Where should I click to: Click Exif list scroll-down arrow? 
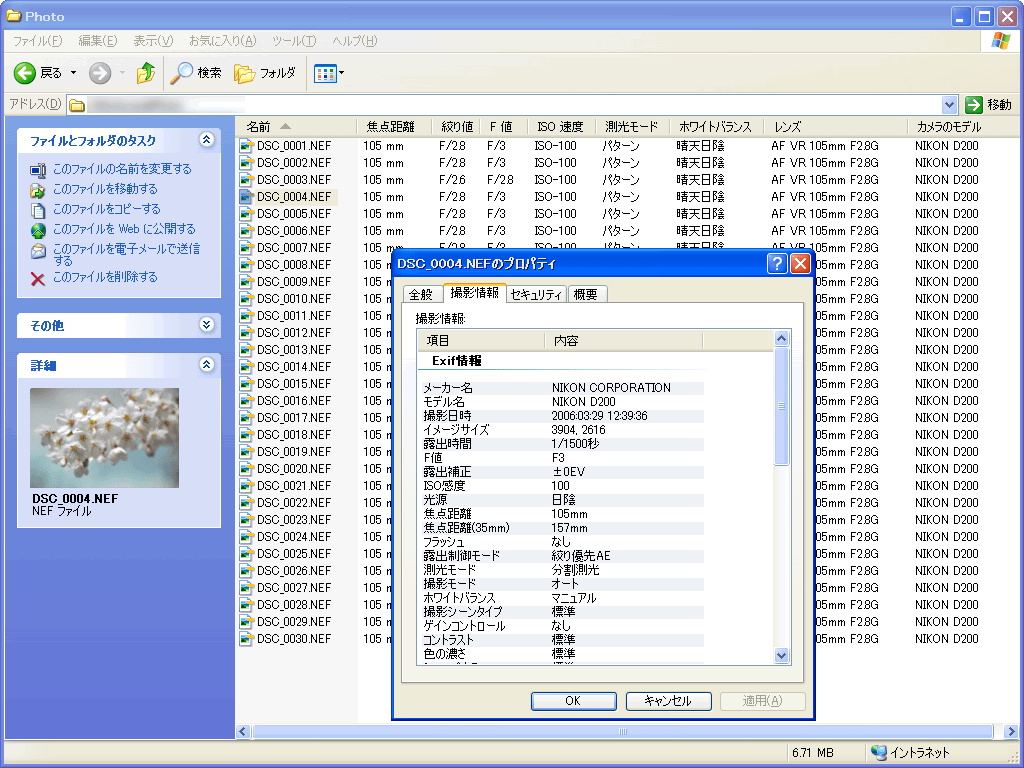click(x=781, y=655)
